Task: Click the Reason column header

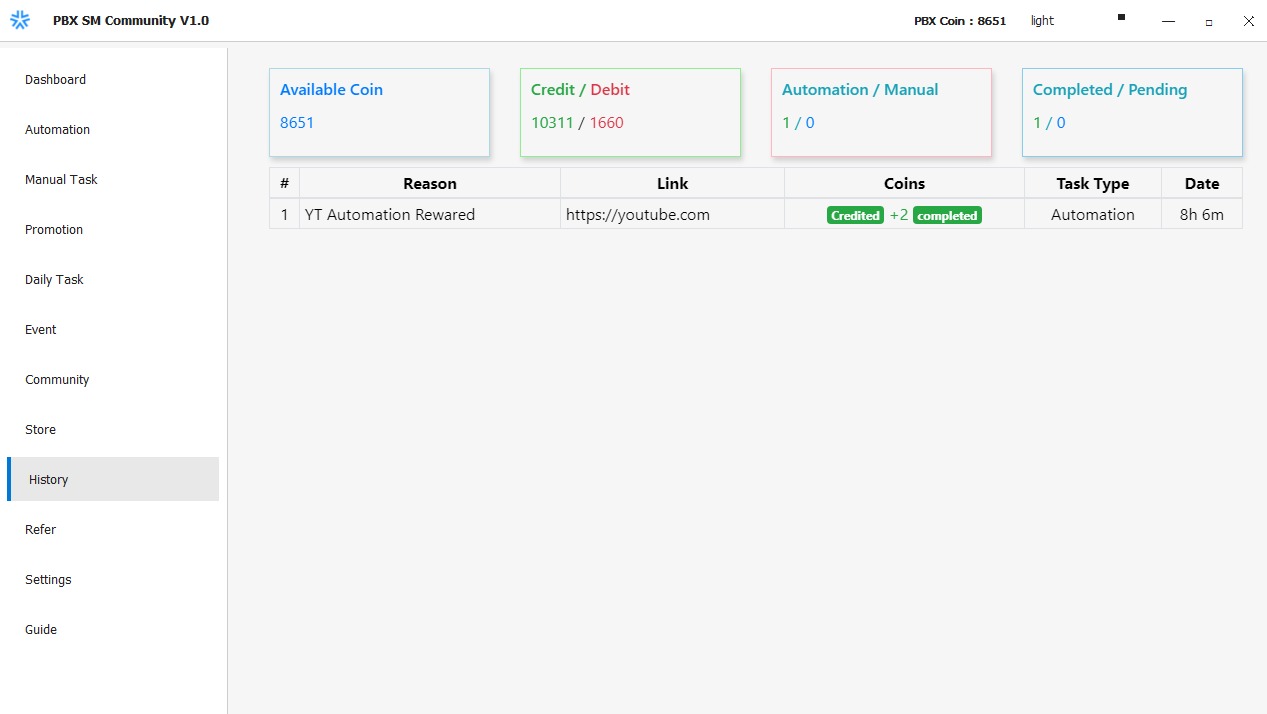Action: (x=429, y=184)
